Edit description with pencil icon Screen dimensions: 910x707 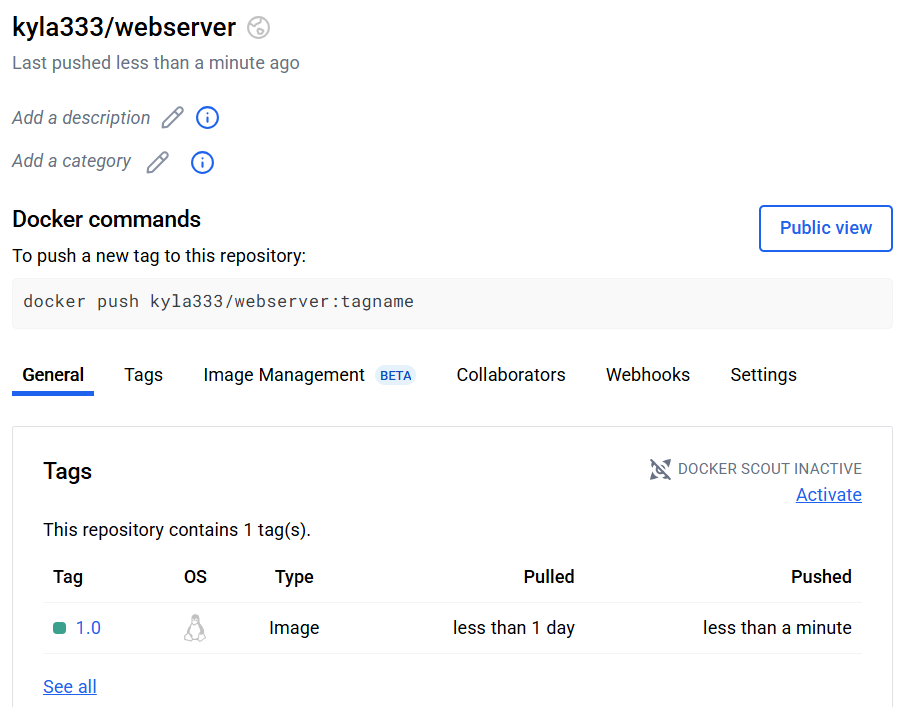(x=172, y=117)
